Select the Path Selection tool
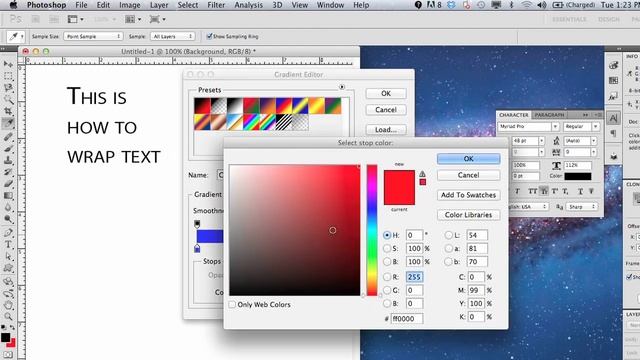The height and width of the screenshot is (360, 640). (8, 256)
